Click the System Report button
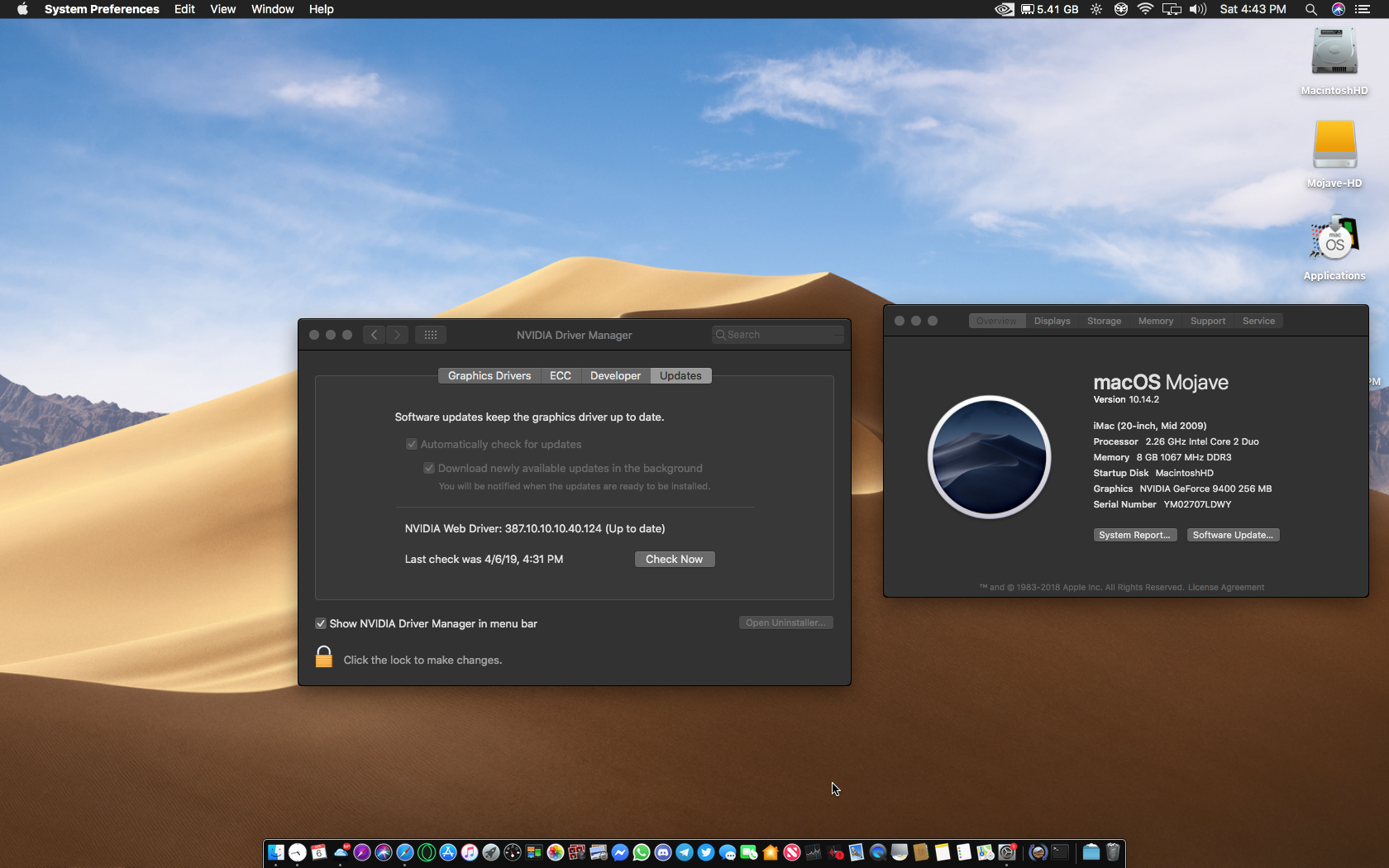The image size is (1389, 868). (1134, 535)
